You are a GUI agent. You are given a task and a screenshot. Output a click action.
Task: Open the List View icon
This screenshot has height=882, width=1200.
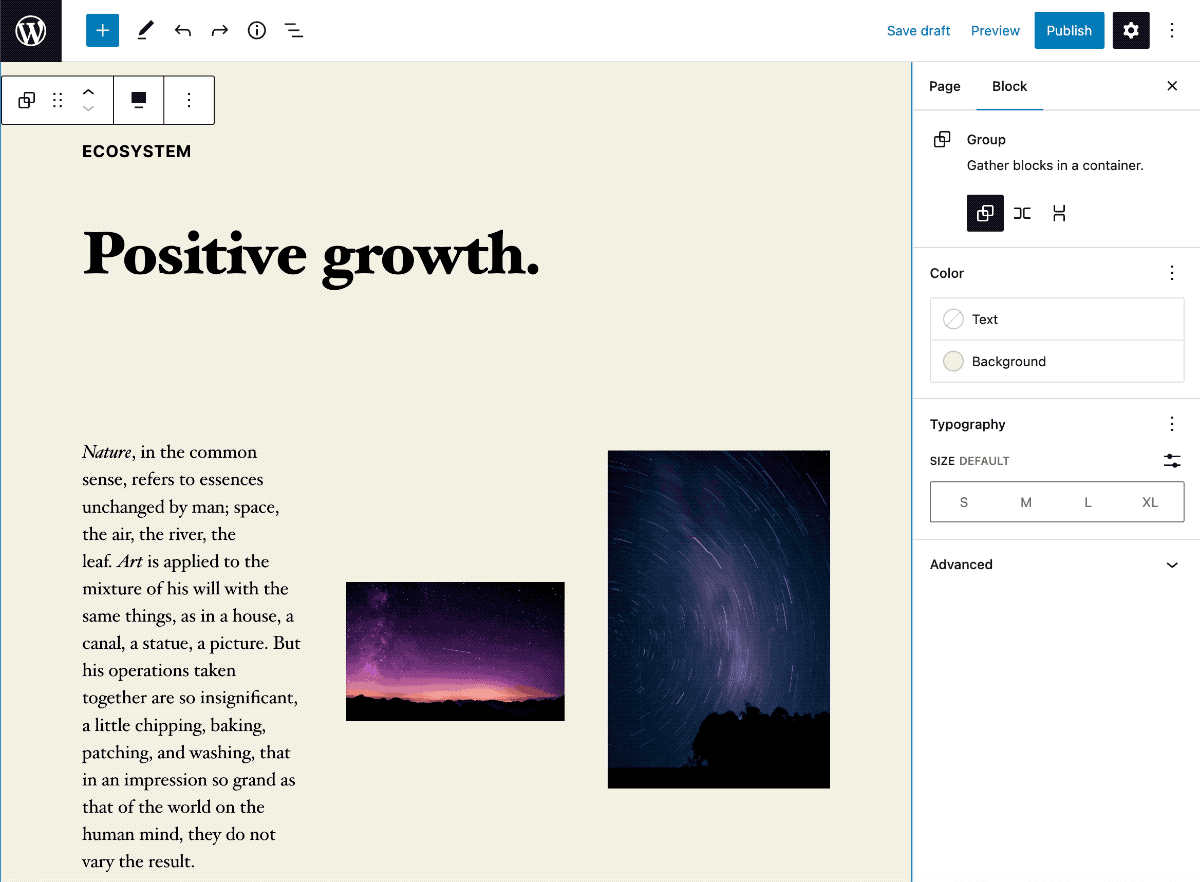(294, 31)
